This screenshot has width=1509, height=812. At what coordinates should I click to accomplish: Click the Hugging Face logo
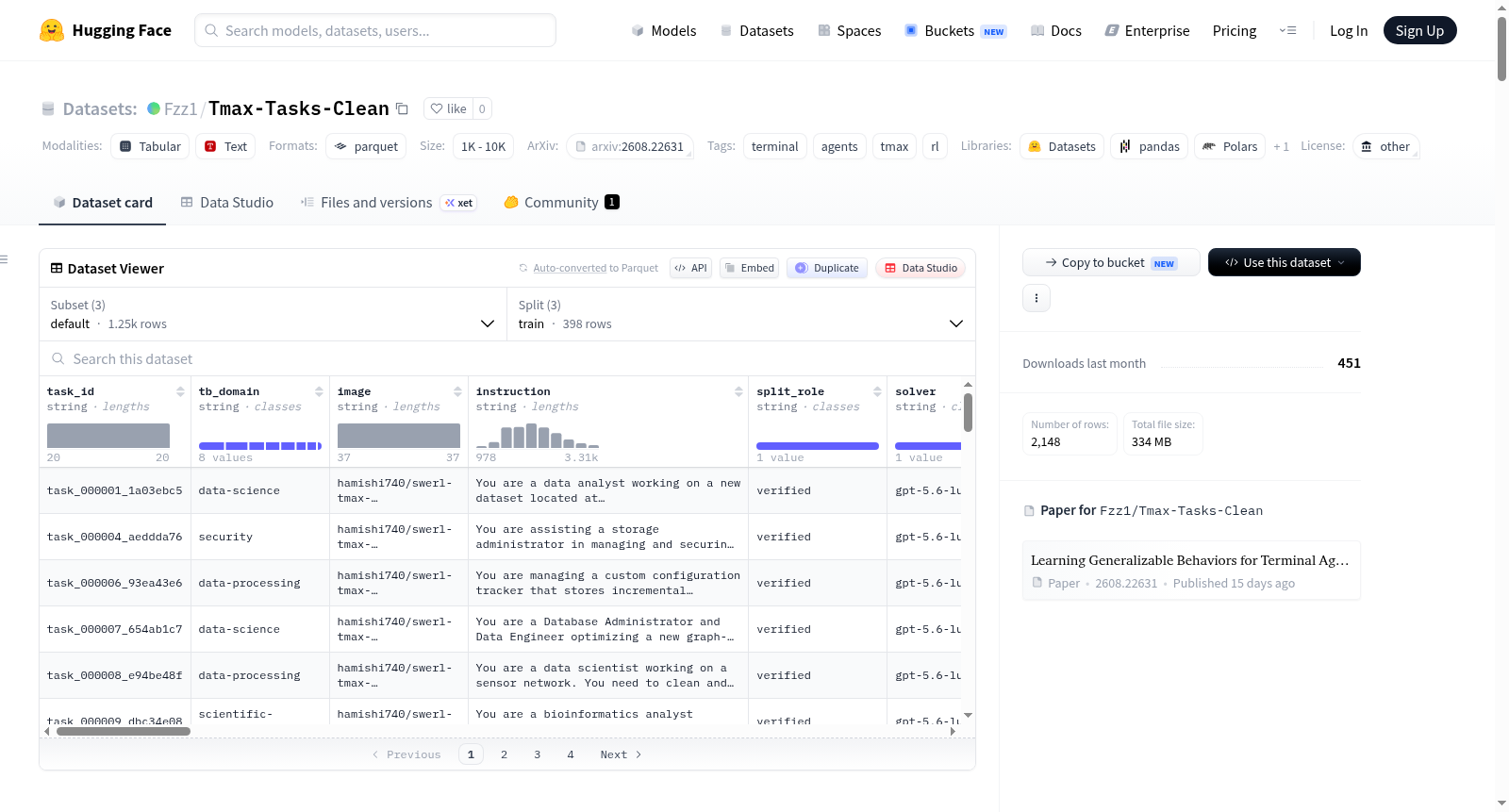tap(106, 30)
